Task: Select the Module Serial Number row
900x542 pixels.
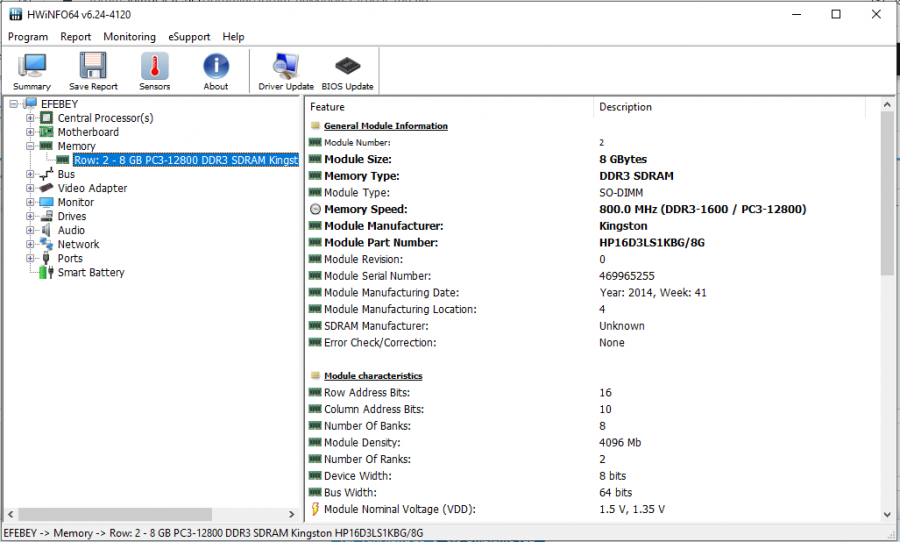Action: pos(585,276)
